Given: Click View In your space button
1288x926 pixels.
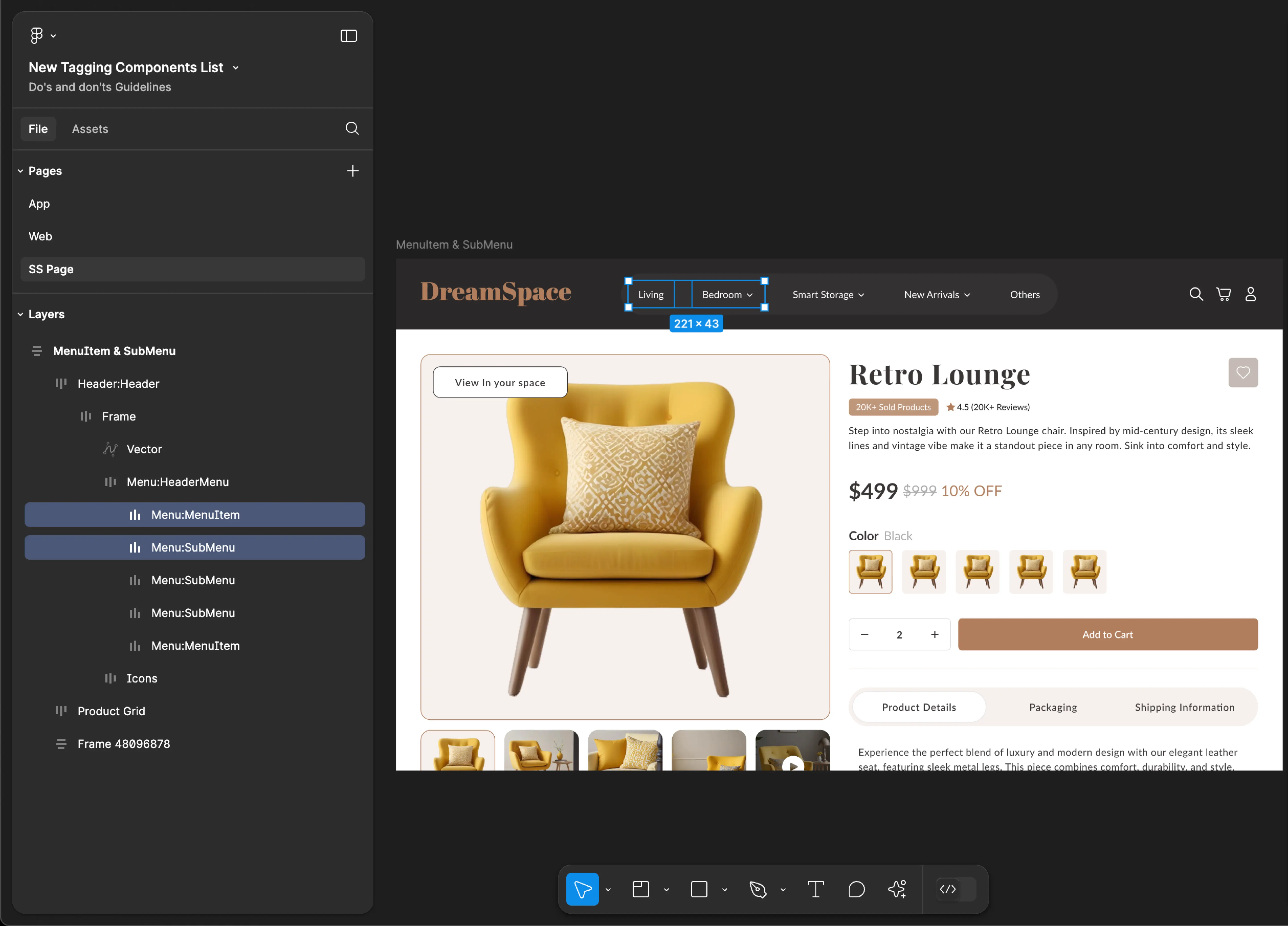Looking at the screenshot, I should pos(500,382).
